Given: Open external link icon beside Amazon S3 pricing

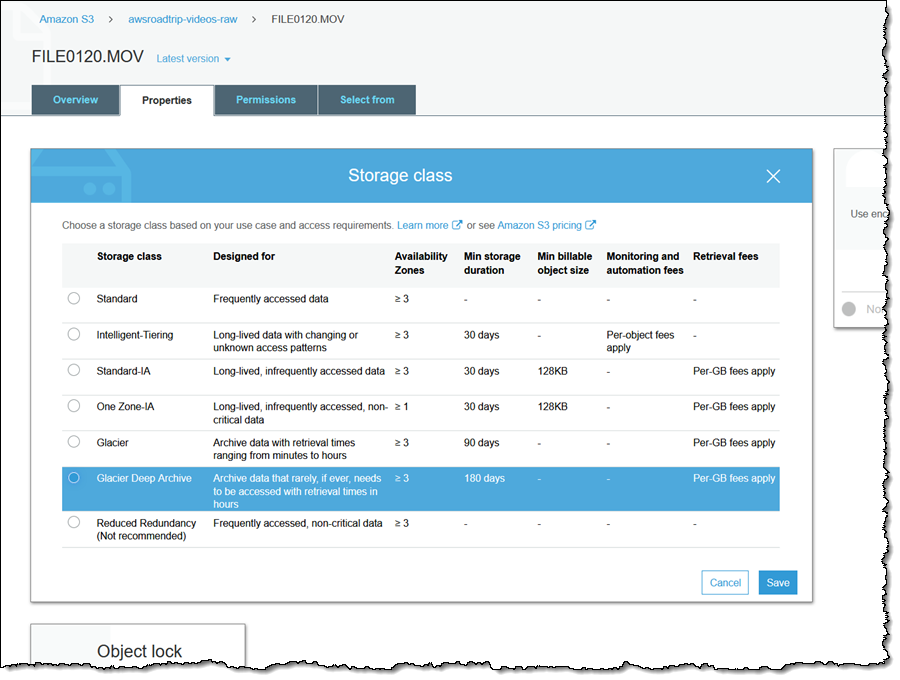Looking at the screenshot, I should click(x=590, y=225).
